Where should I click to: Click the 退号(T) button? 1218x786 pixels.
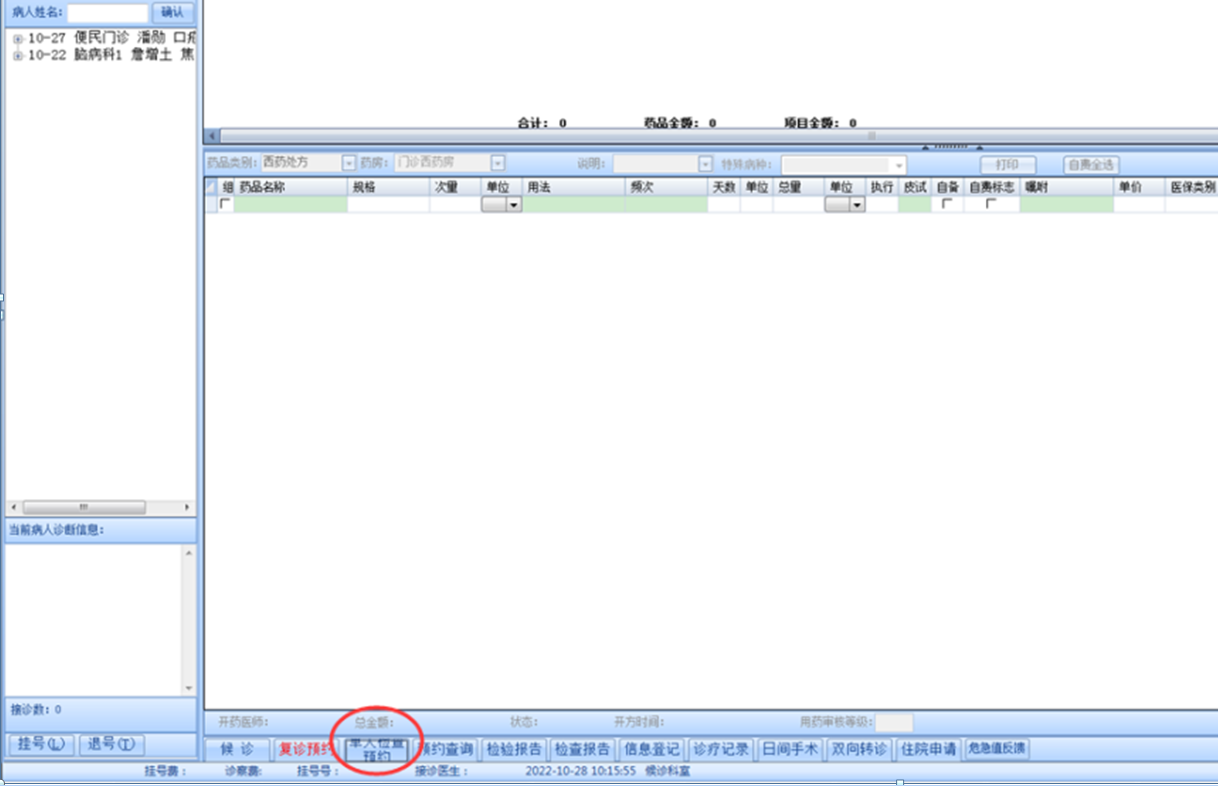point(112,745)
